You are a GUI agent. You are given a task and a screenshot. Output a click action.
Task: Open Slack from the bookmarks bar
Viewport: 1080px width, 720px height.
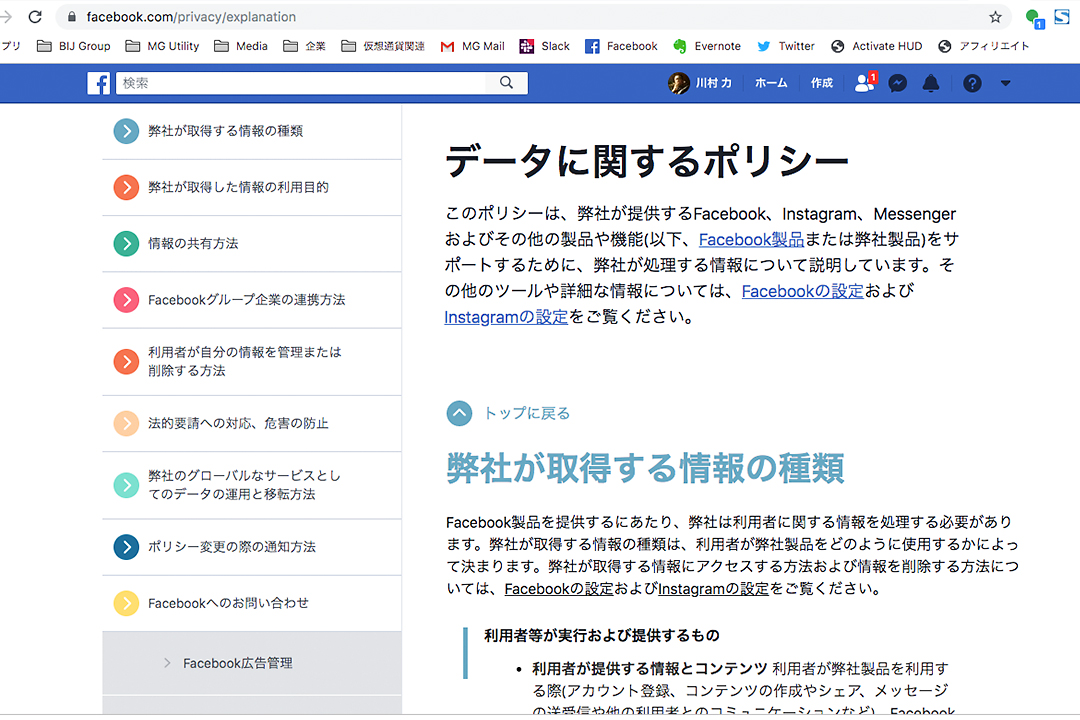pos(544,45)
